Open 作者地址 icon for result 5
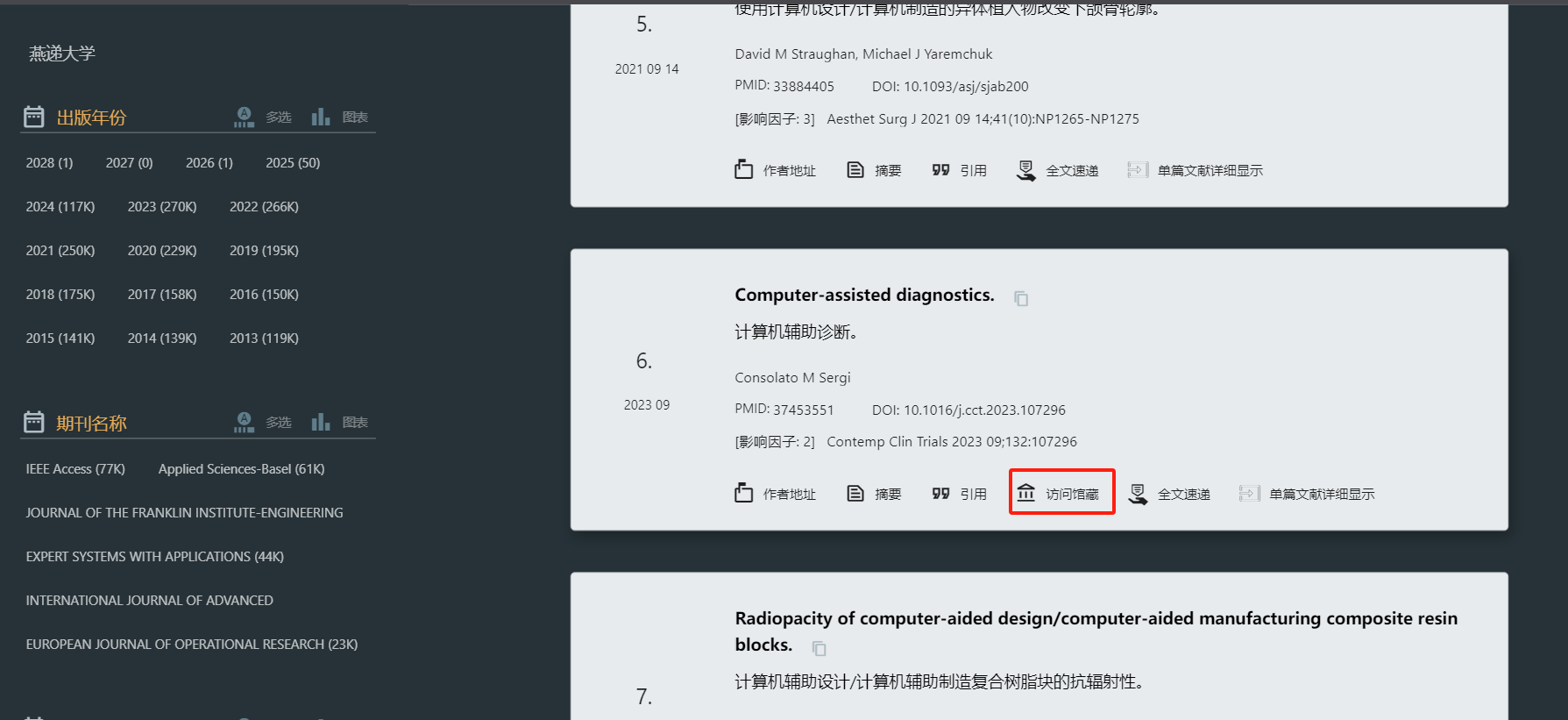The height and width of the screenshot is (720, 1568). coord(743,169)
